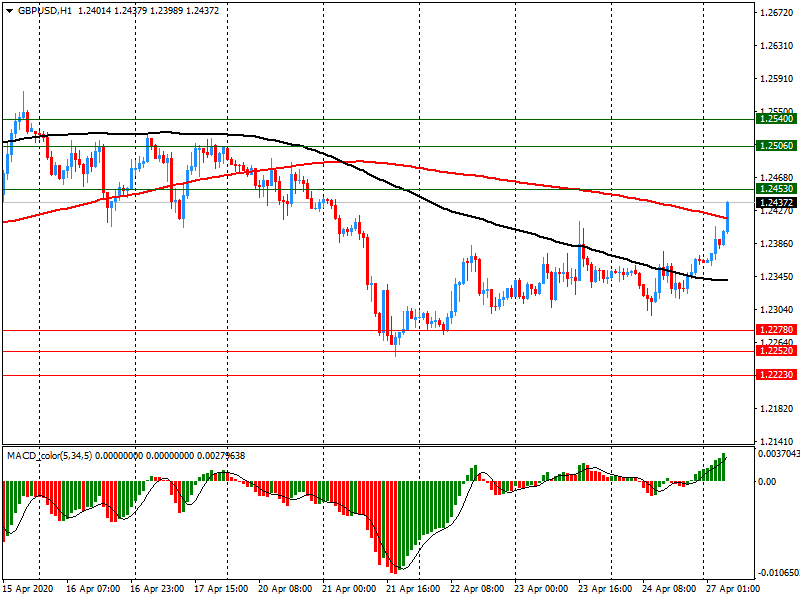
Task: Click the 1.23860 price scale value
Action: [777, 244]
